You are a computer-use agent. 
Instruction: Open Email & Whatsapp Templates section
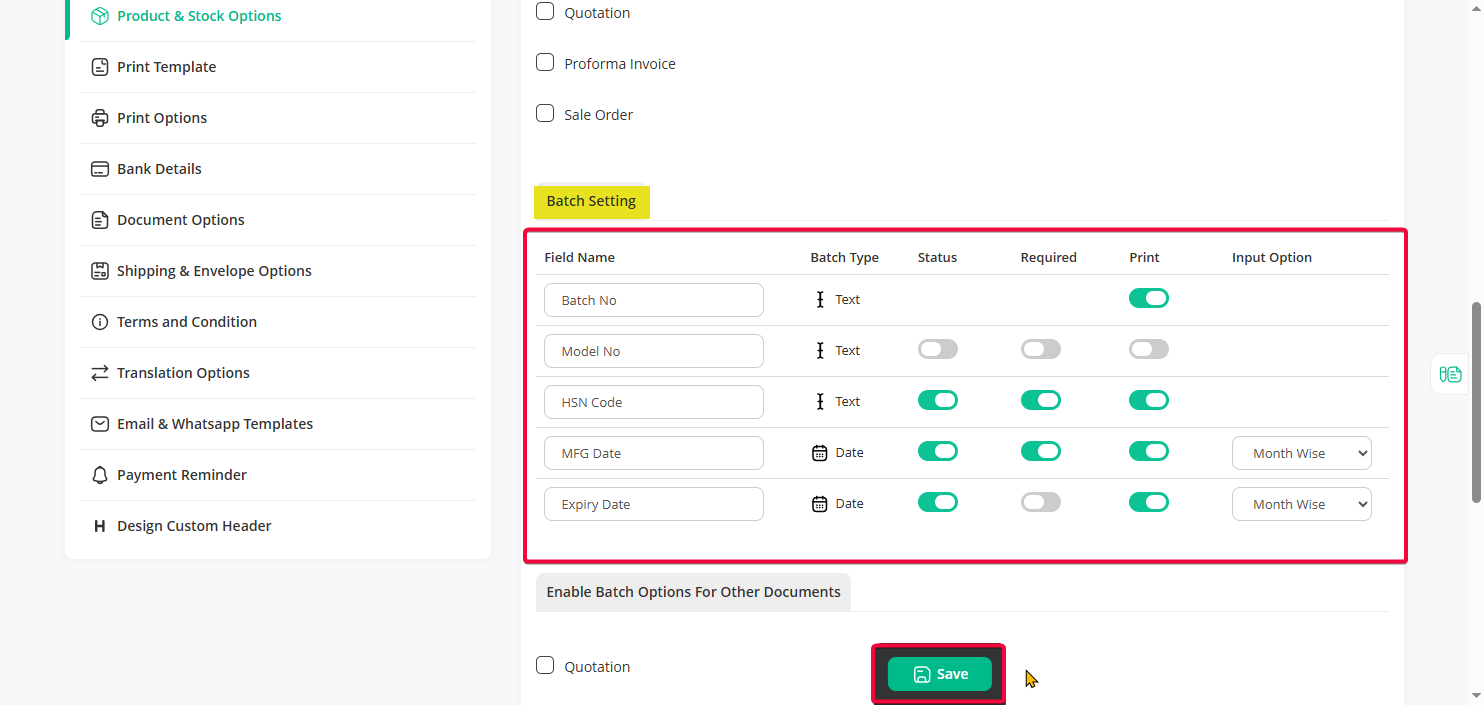click(x=214, y=424)
